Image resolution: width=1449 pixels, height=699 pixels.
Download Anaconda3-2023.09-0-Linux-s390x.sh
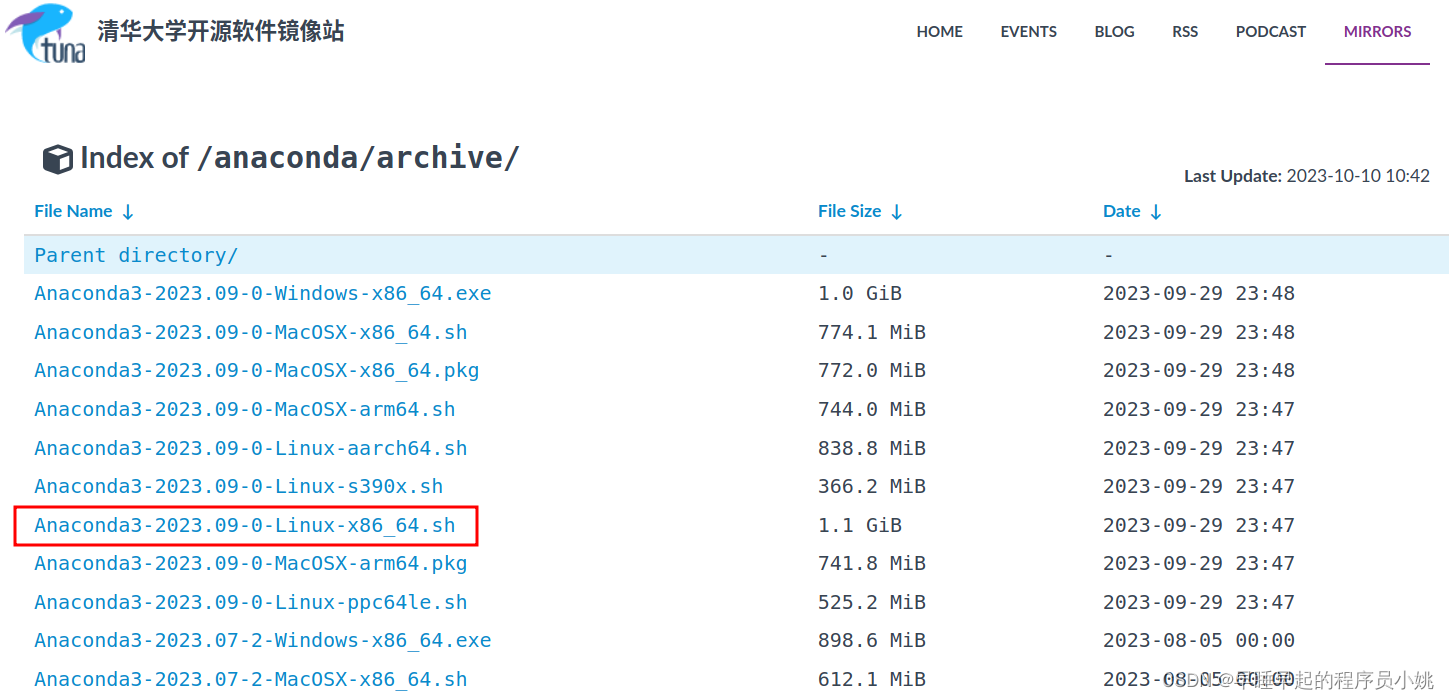(239, 486)
